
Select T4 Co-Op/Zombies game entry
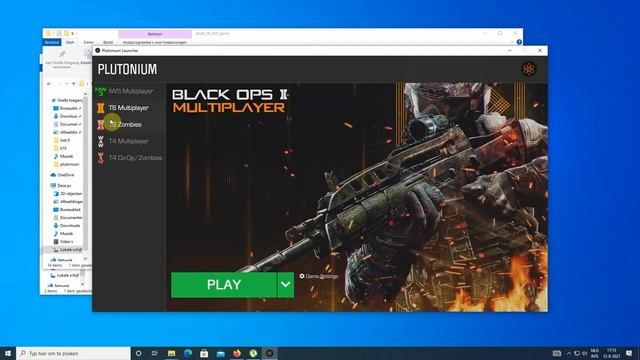pos(129,158)
